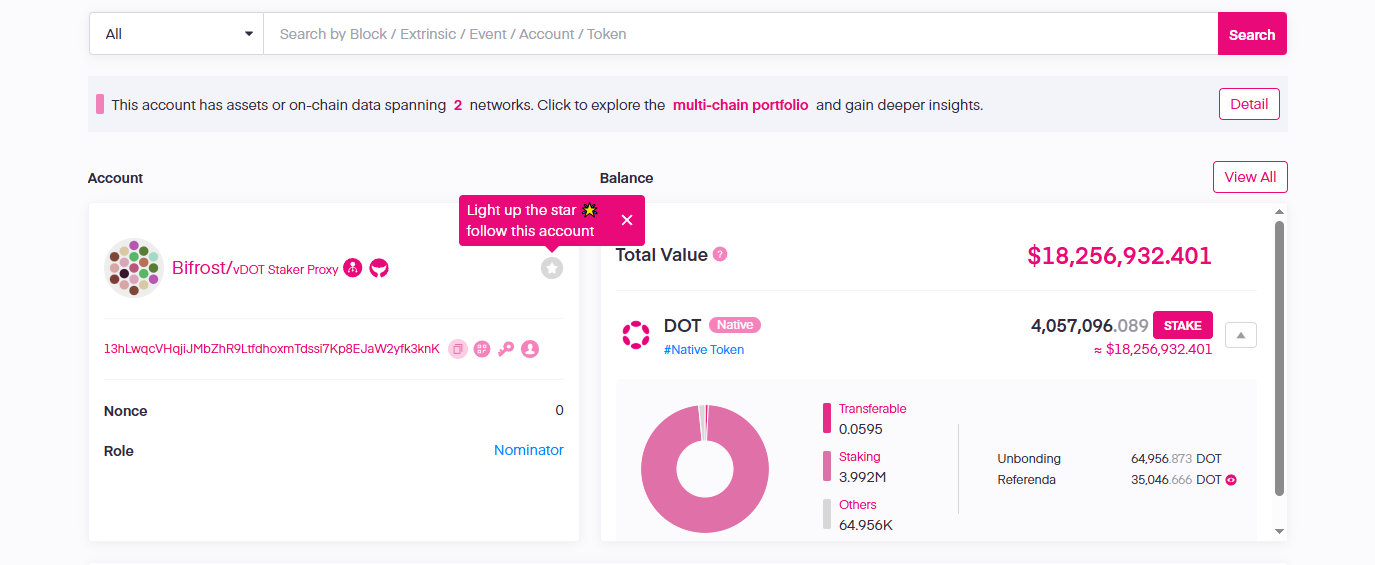Copy the account address
This screenshot has height=565, width=1375.
457,349
